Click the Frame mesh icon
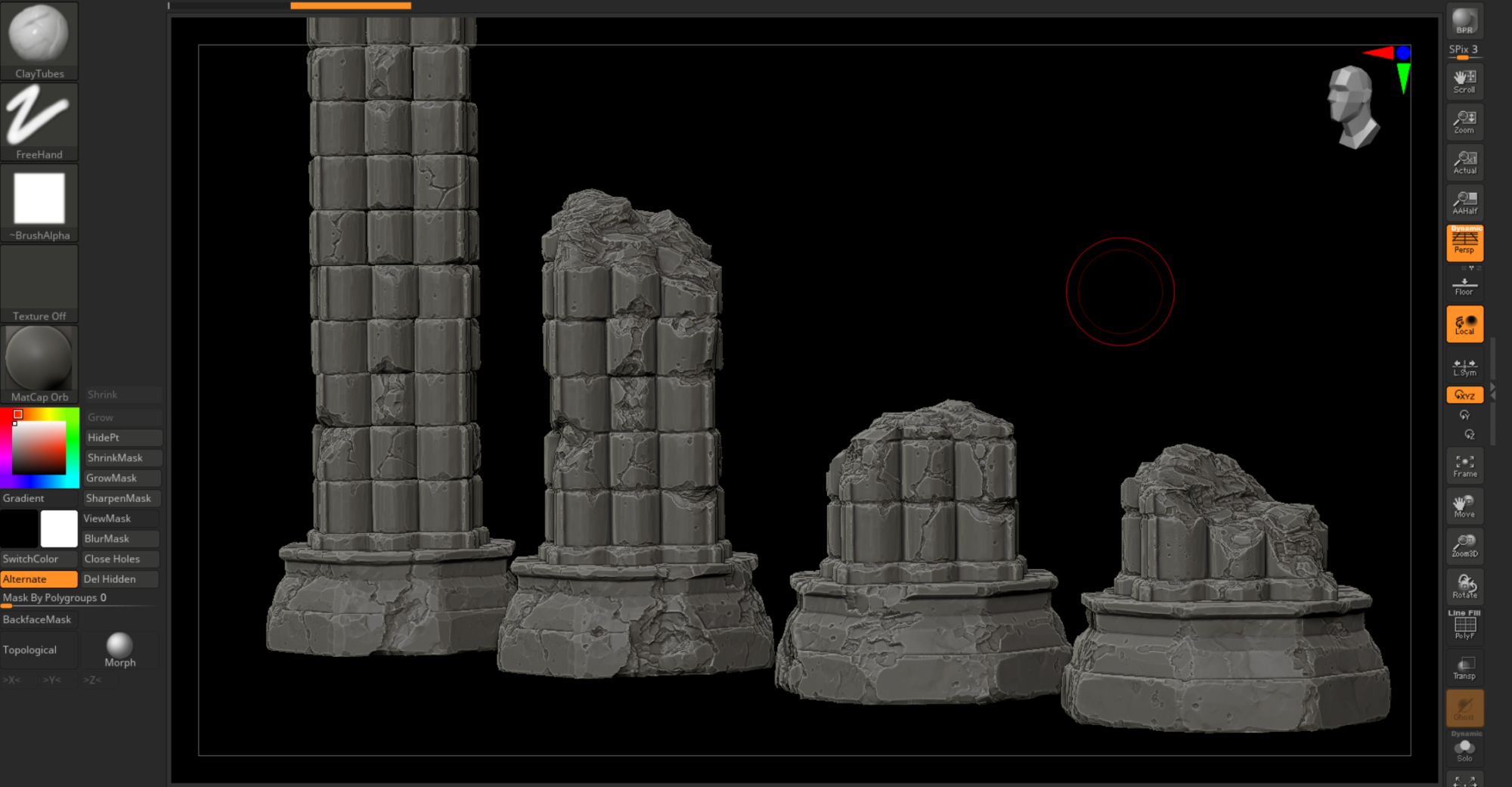This screenshot has height=787, width=1512. coord(1464,466)
